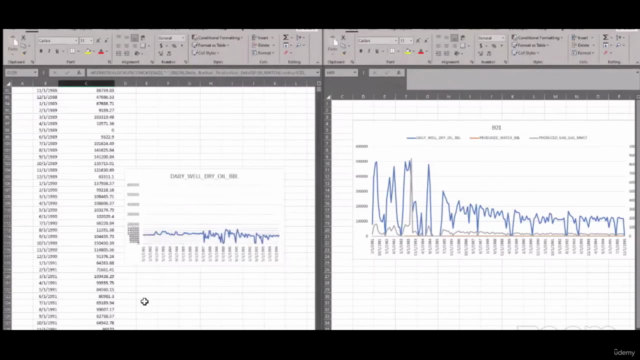Decrease font size in left Excel window
Image resolution: width=640 pixels, height=360 pixels.
point(106,40)
